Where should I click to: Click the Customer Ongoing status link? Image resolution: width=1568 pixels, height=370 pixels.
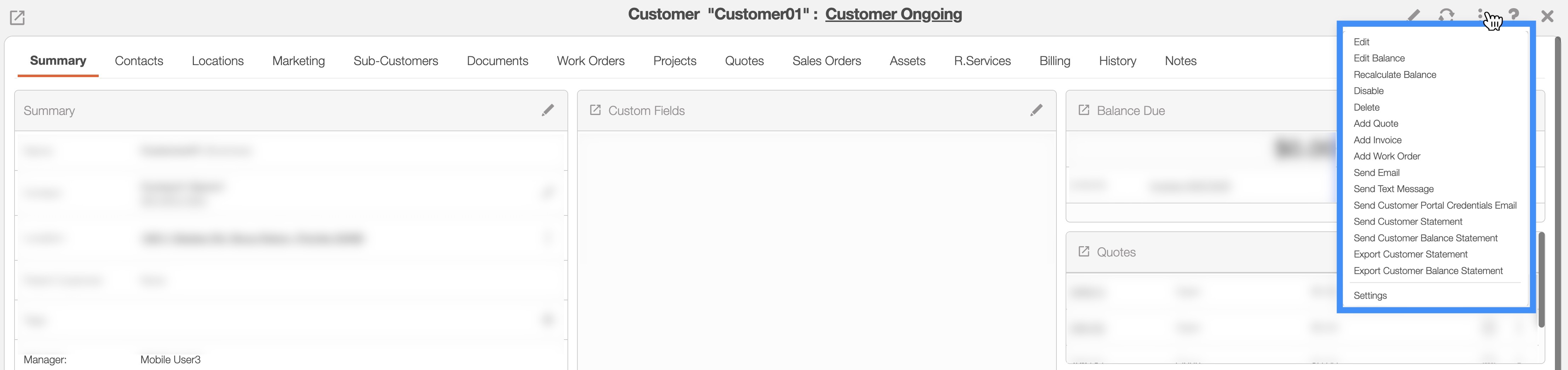click(893, 14)
